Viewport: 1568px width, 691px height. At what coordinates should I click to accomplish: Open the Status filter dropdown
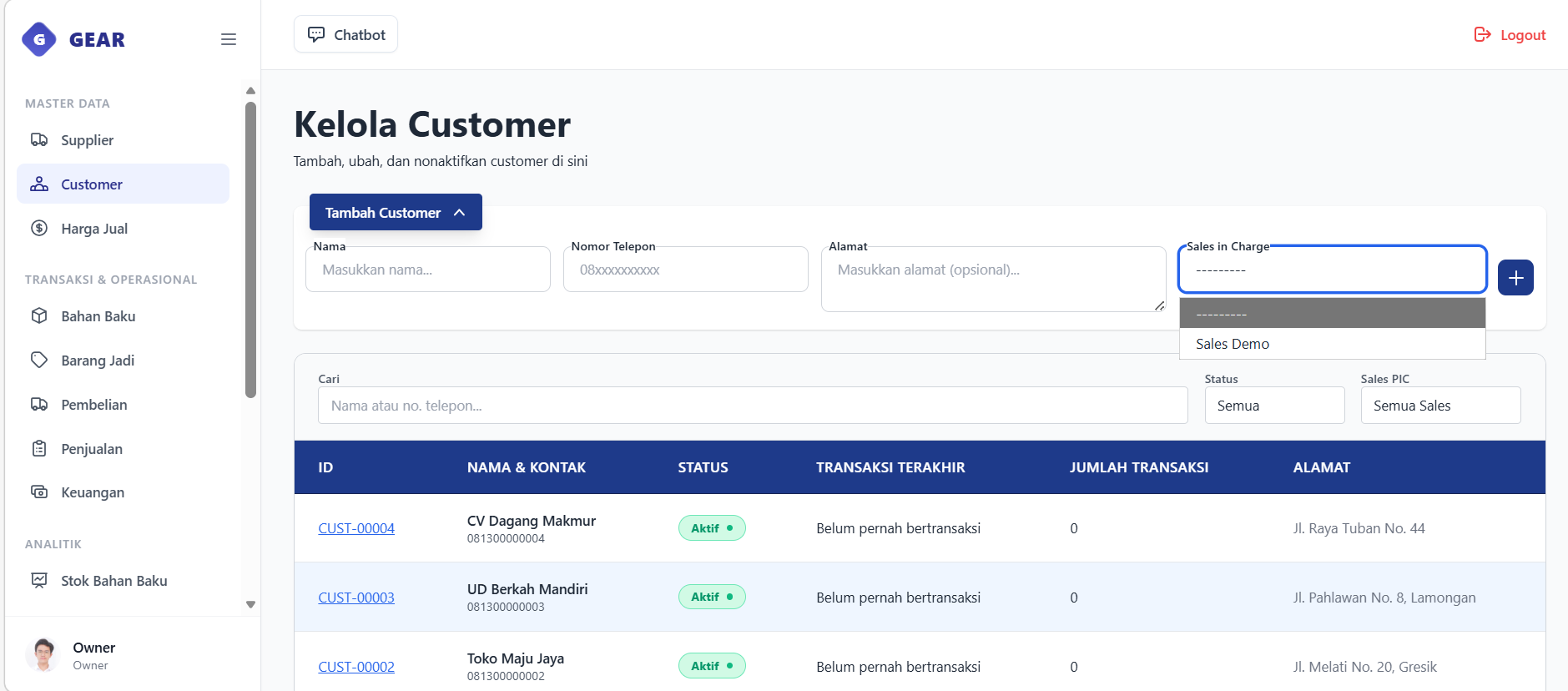coord(1274,405)
